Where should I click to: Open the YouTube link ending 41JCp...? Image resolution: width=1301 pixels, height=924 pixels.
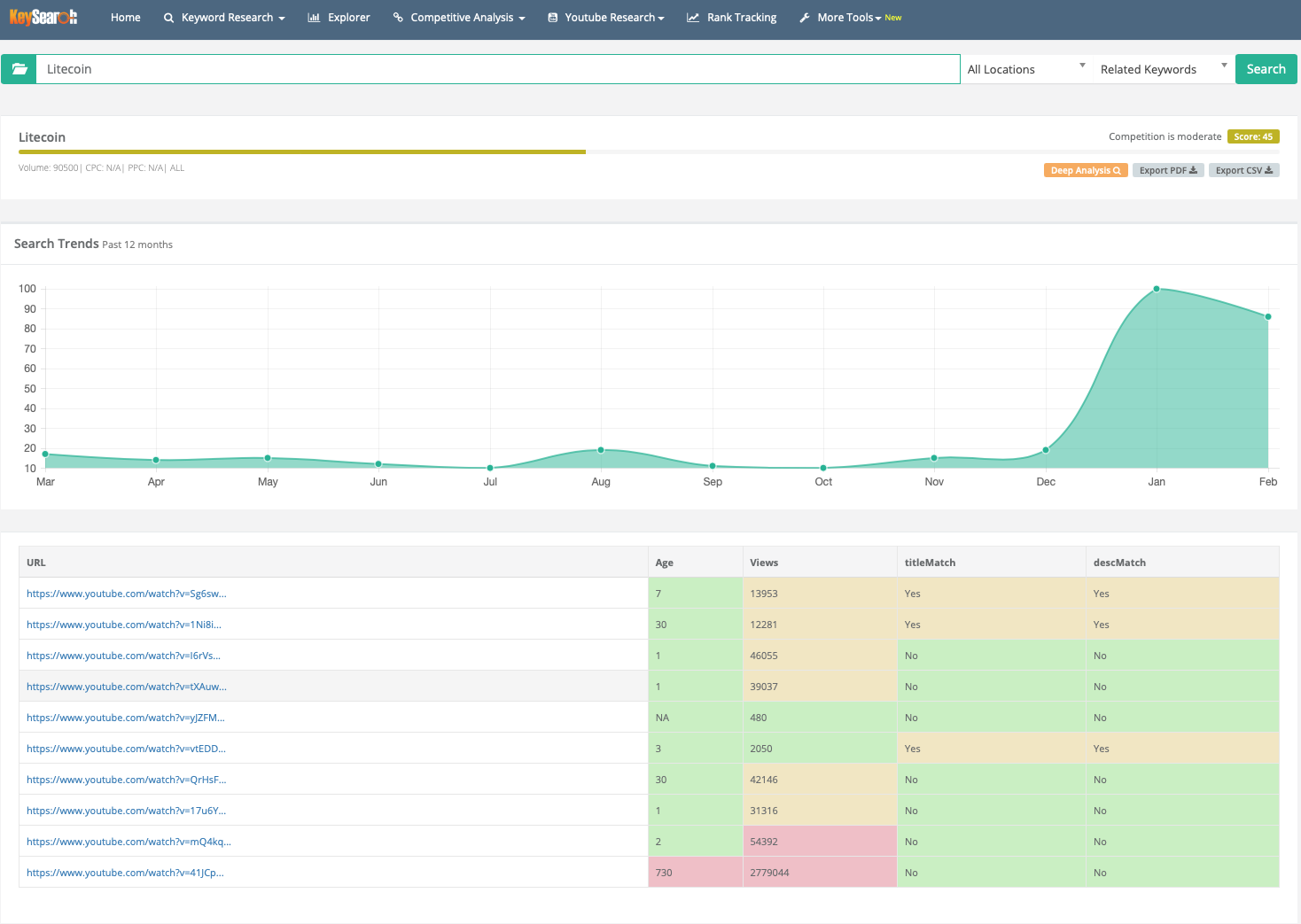coord(125,873)
